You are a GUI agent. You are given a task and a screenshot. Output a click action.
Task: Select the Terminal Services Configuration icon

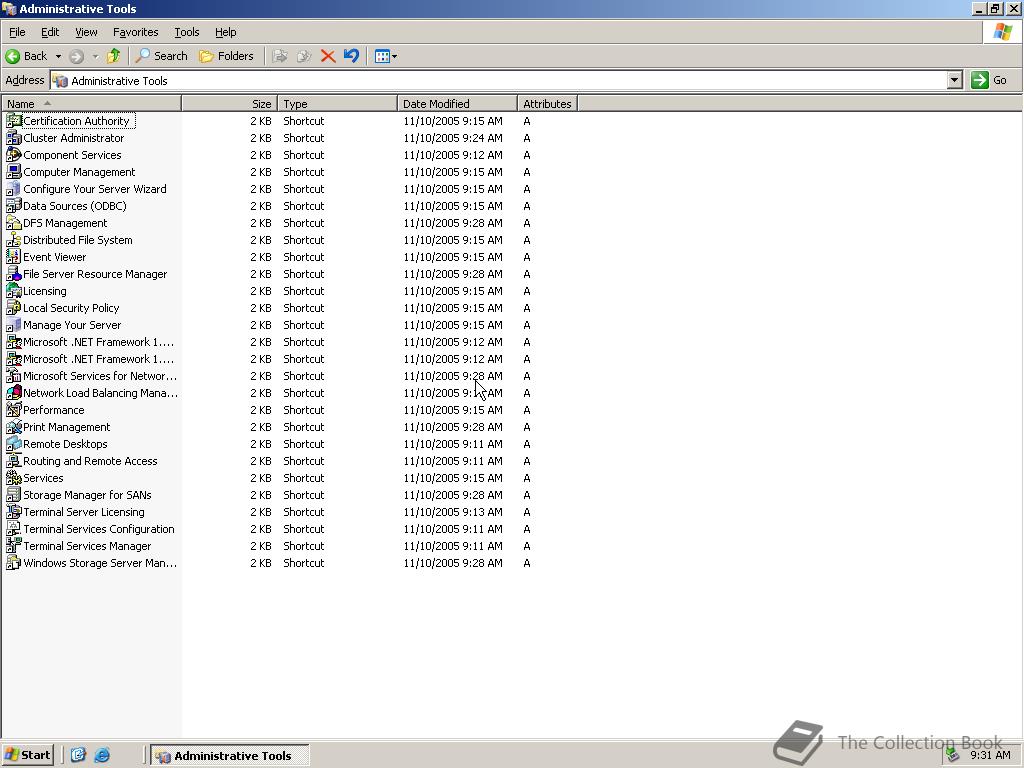[x=13, y=528]
